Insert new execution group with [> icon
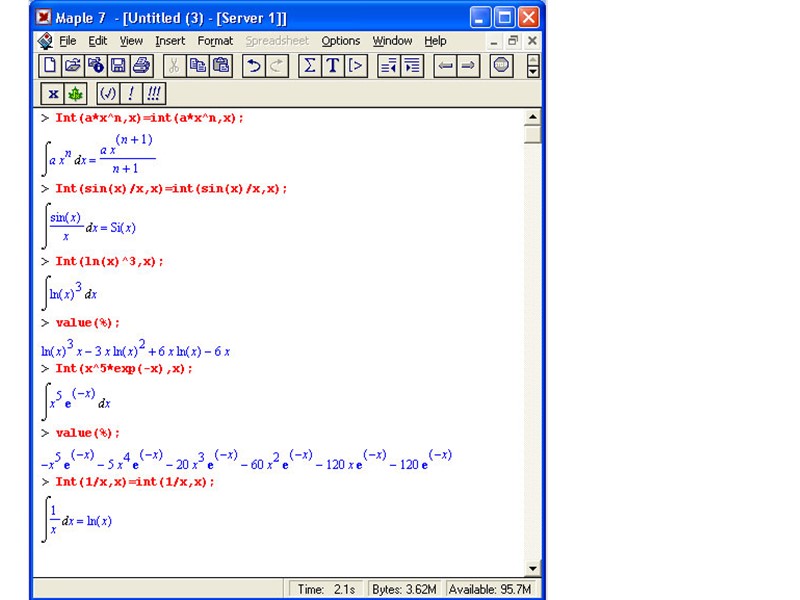The width and height of the screenshot is (800, 600). tap(356, 66)
